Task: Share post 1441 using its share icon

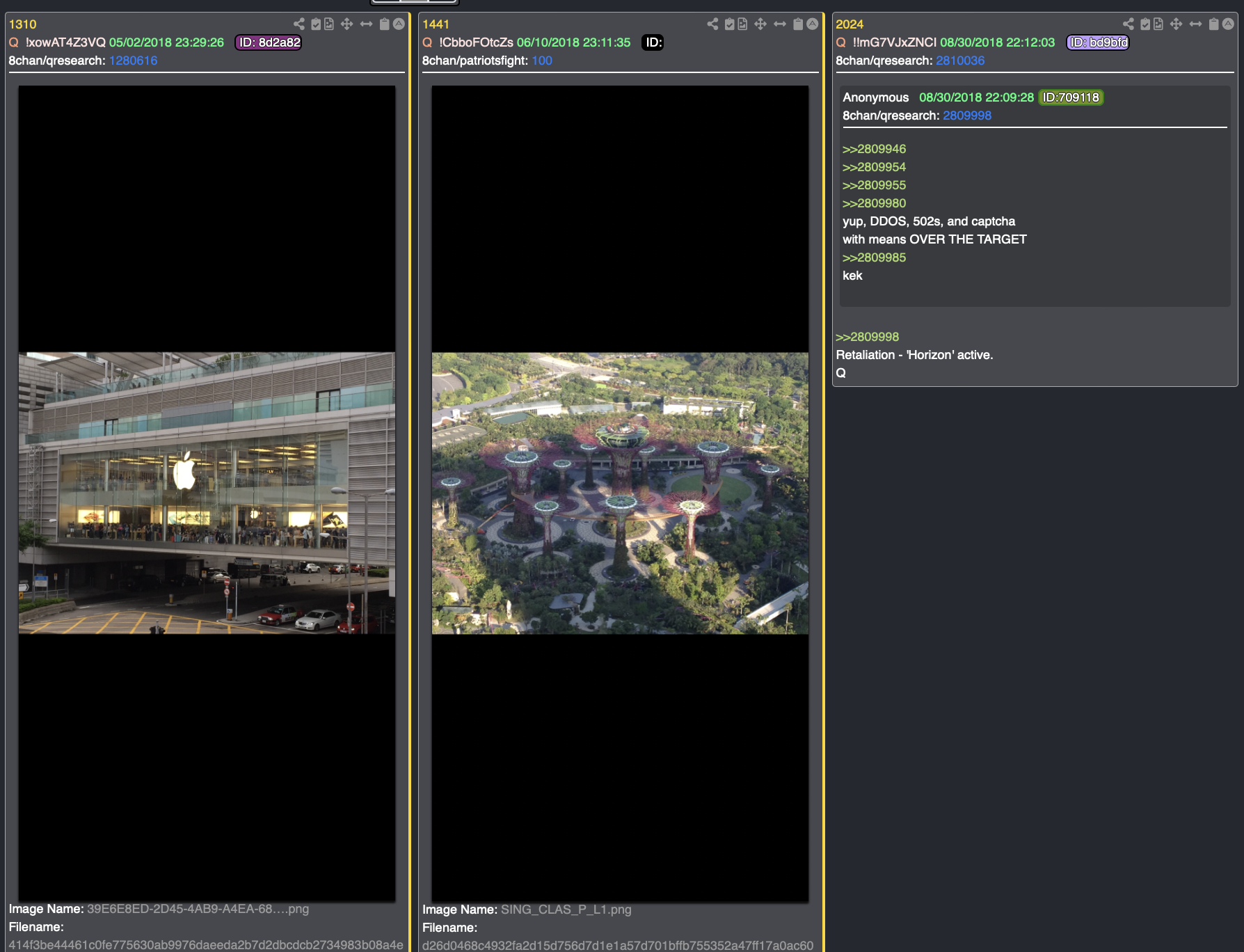Action: click(x=712, y=24)
